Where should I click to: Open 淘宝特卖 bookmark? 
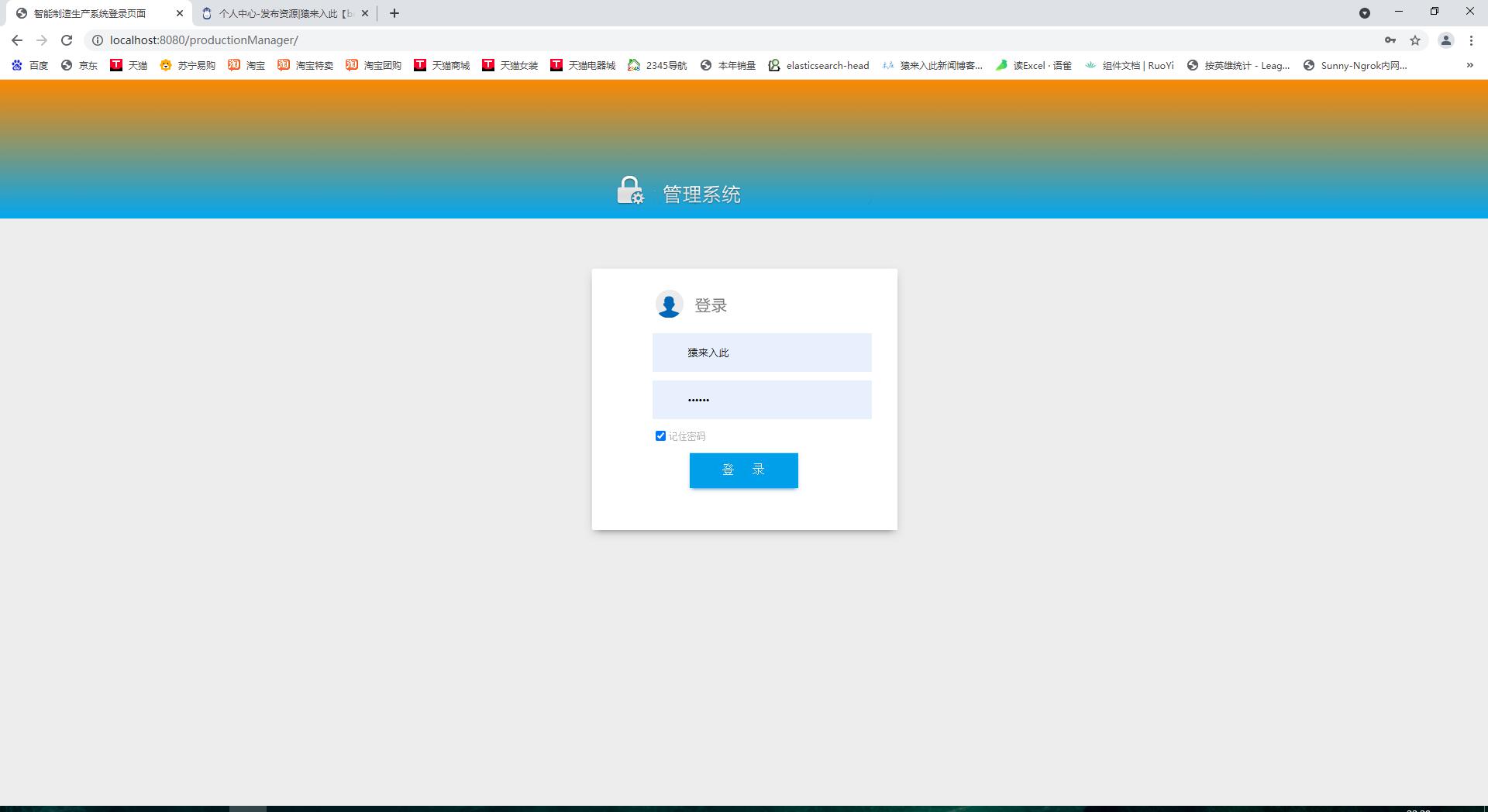point(305,65)
